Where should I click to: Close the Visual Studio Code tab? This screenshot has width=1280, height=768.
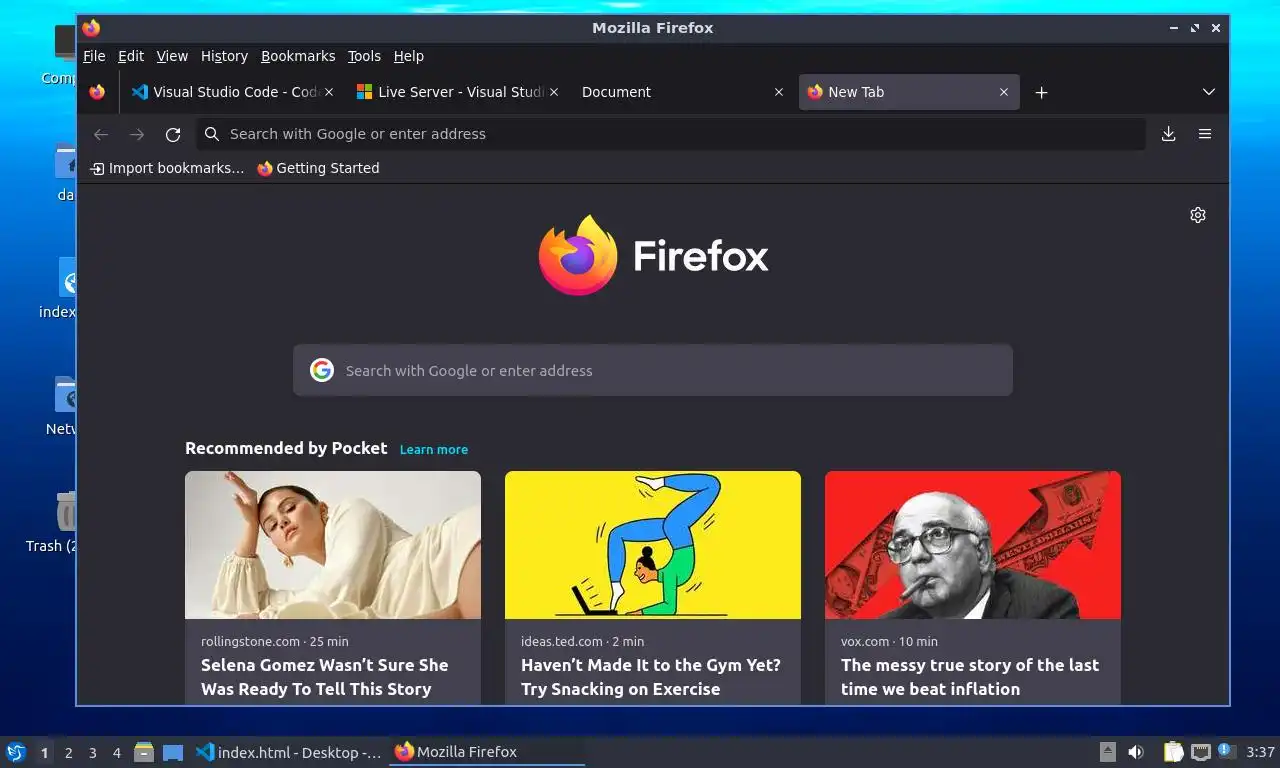pyautogui.click(x=329, y=92)
